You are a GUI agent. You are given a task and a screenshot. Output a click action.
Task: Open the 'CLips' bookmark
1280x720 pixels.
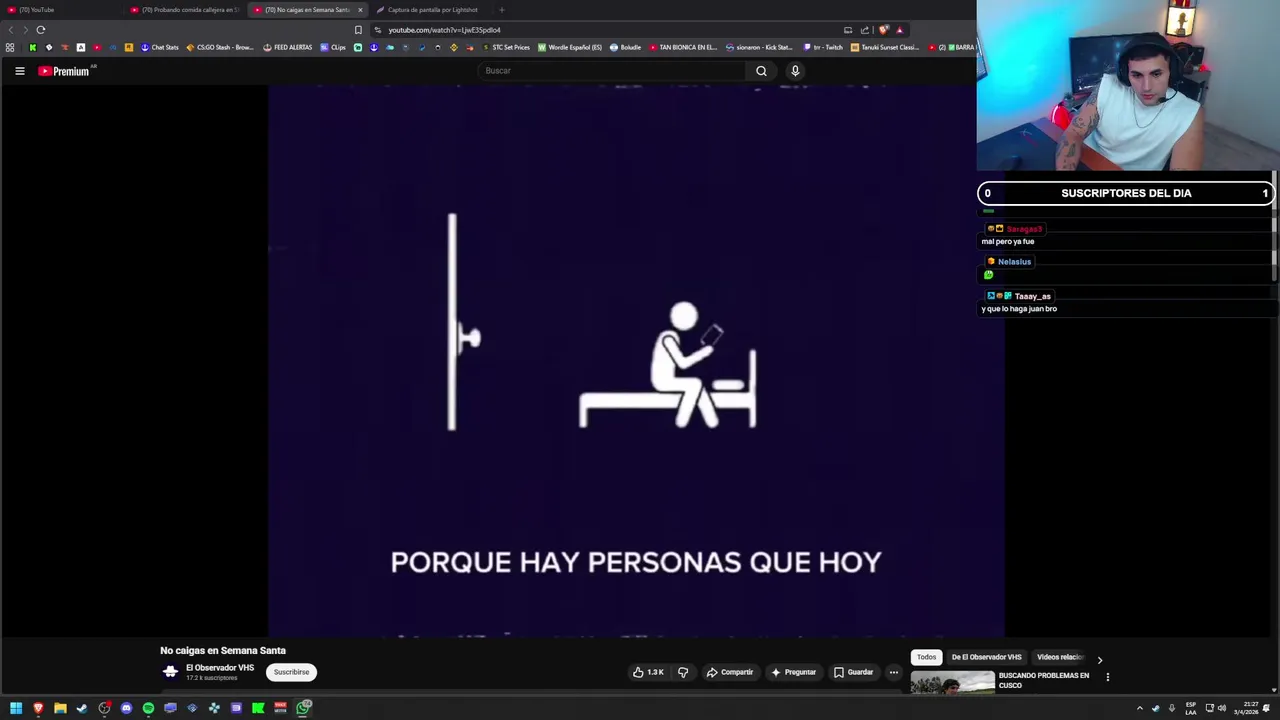tap(333, 47)
